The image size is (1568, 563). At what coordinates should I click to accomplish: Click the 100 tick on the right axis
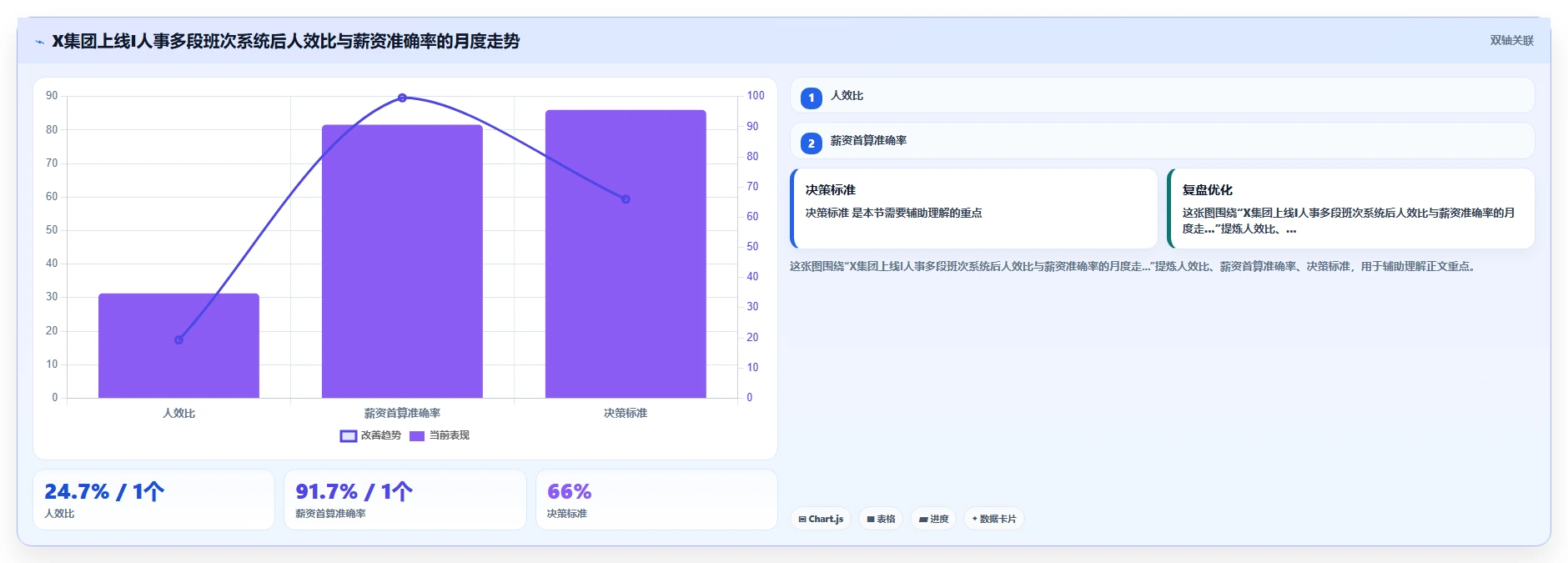[756, 95]
